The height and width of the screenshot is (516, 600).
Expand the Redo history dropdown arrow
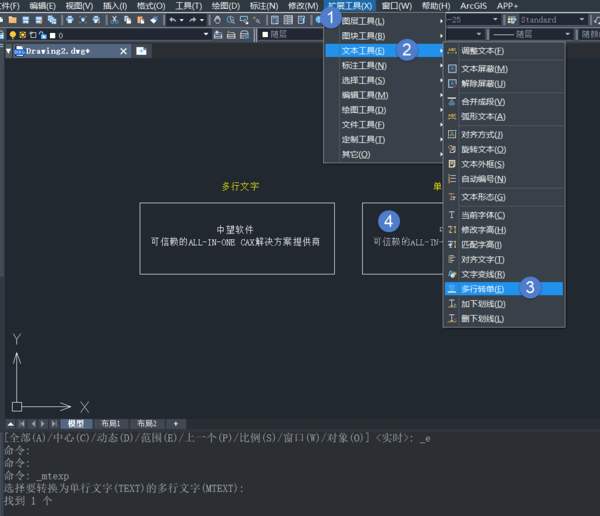[202, 20]
